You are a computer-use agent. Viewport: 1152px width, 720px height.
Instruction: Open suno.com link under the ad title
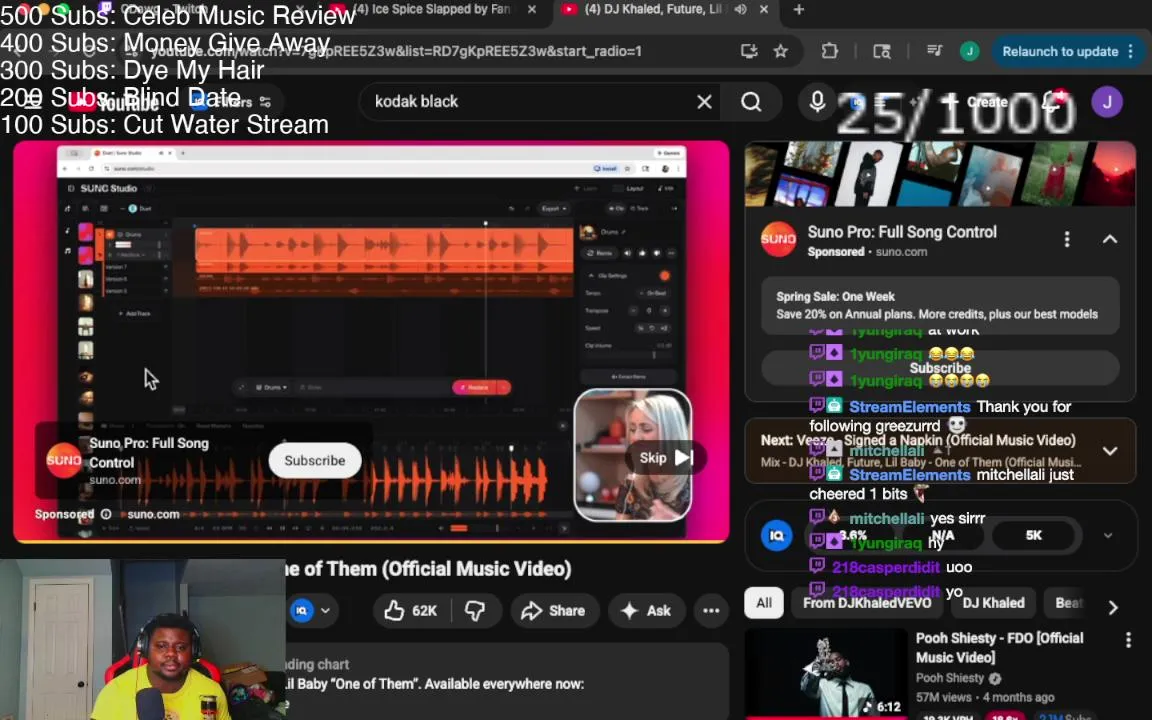tap(115, 480)
